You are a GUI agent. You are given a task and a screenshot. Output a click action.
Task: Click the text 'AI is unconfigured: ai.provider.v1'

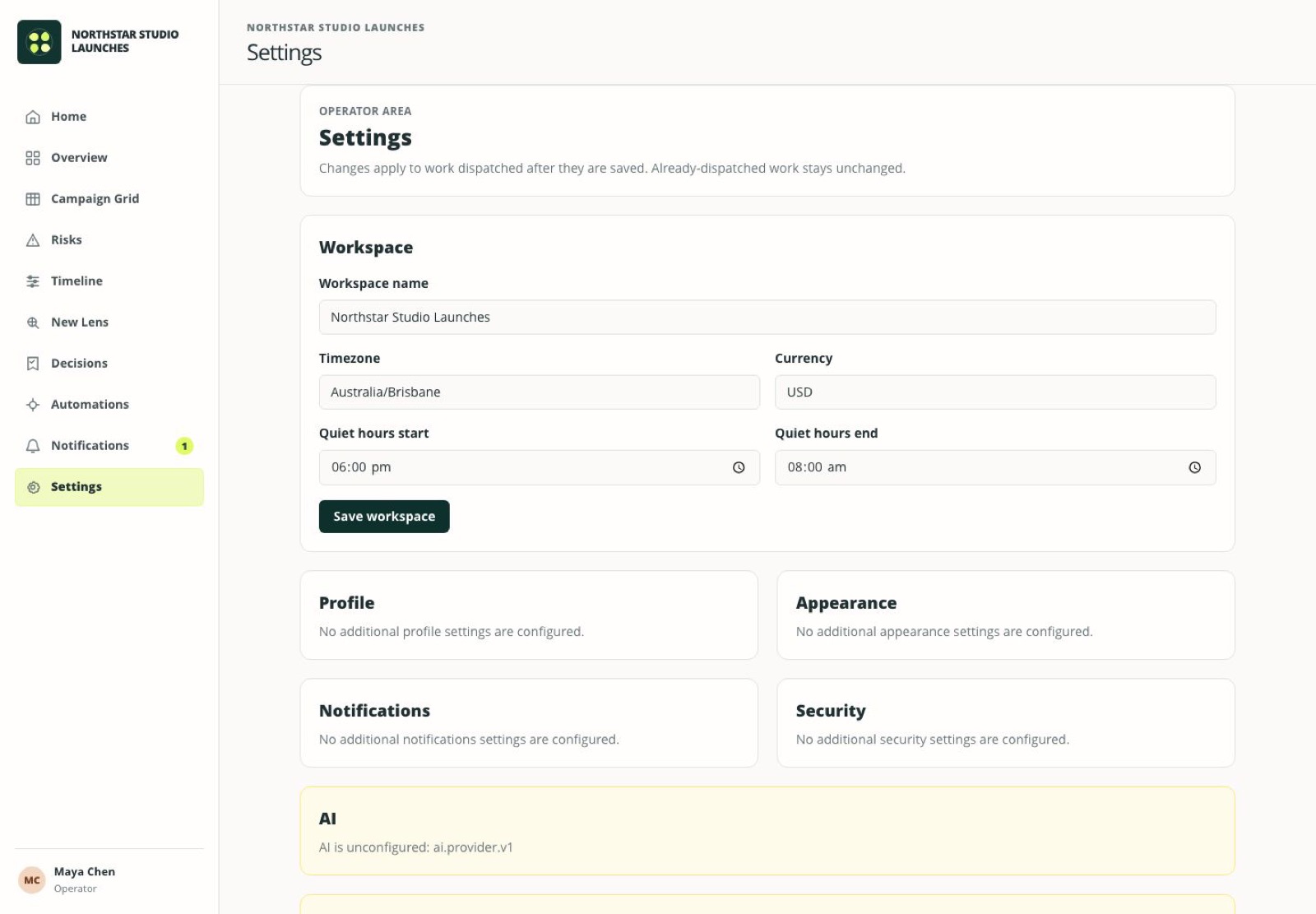pos(416,847)
